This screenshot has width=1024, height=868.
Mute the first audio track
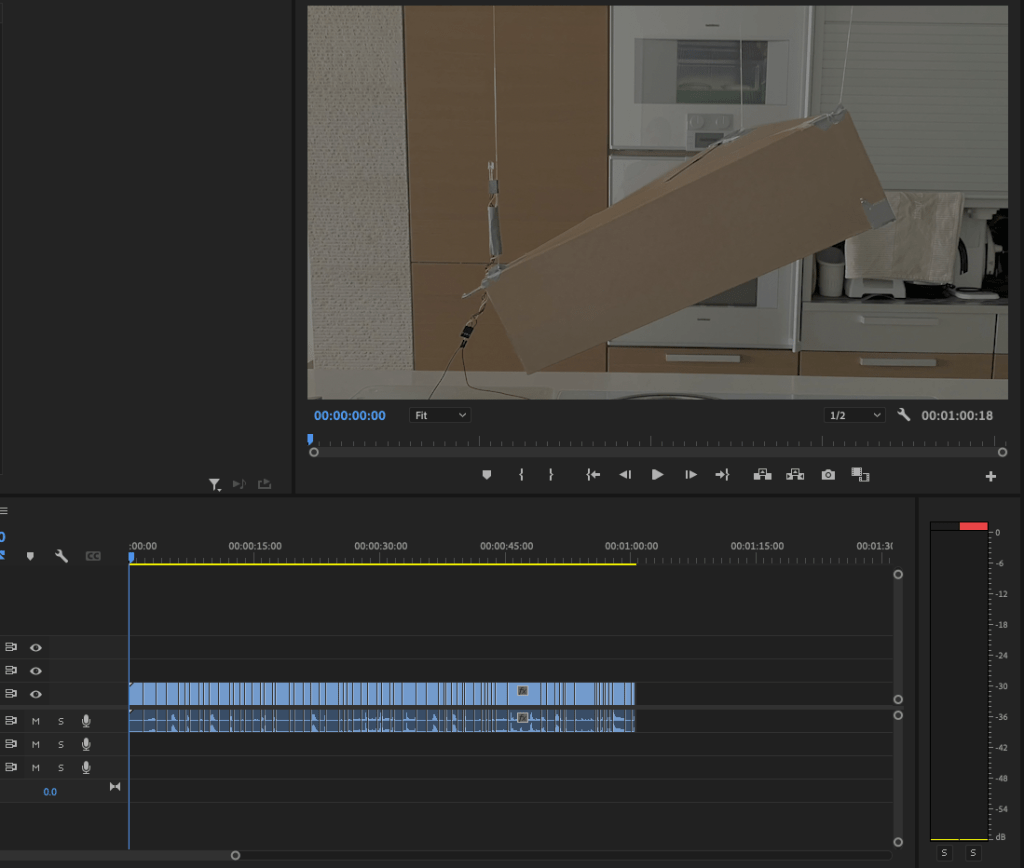[x=36, y=721]
